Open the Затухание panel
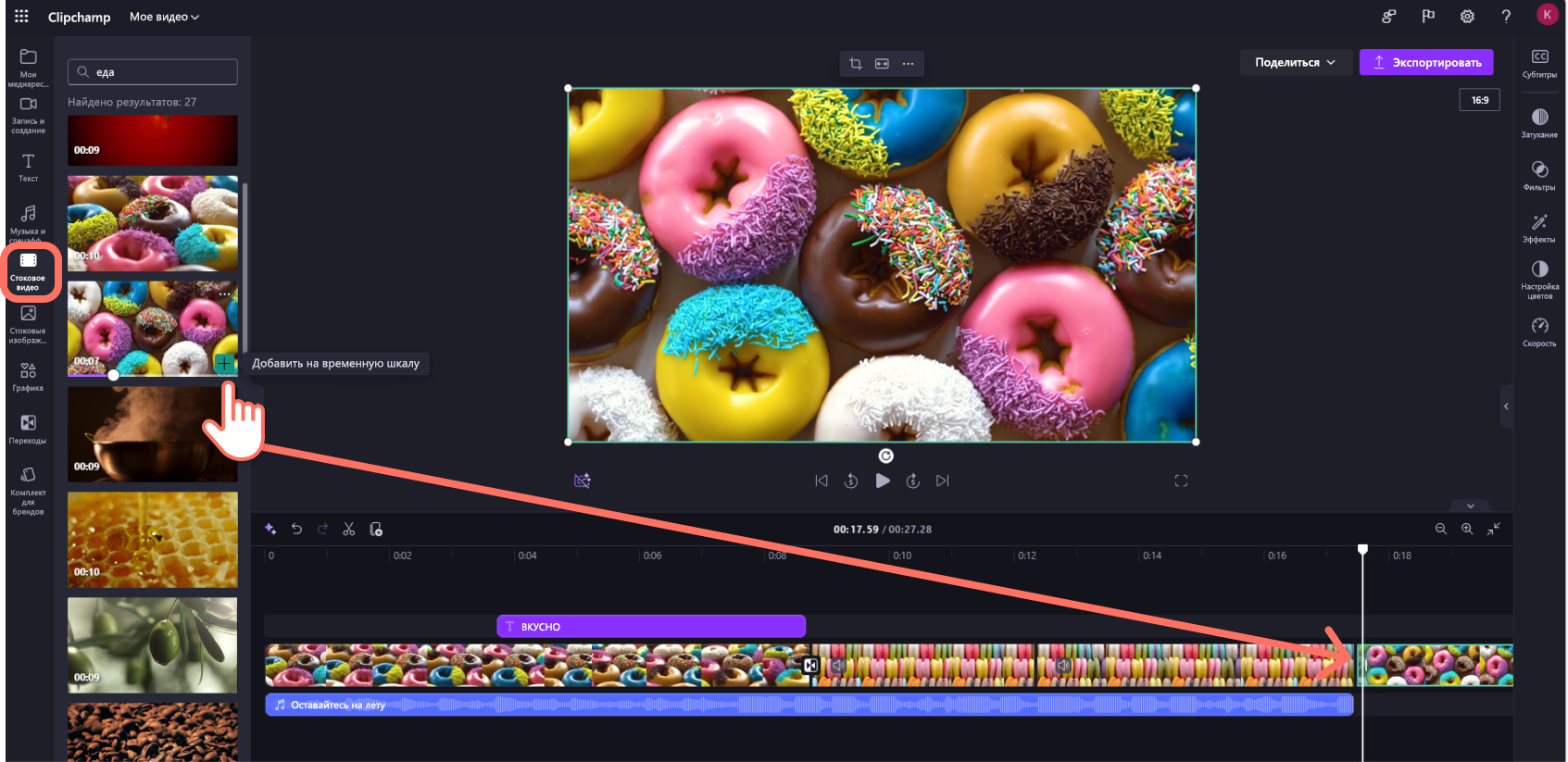This screenshot has width=1568, height=762. [x=1539, y=123]
